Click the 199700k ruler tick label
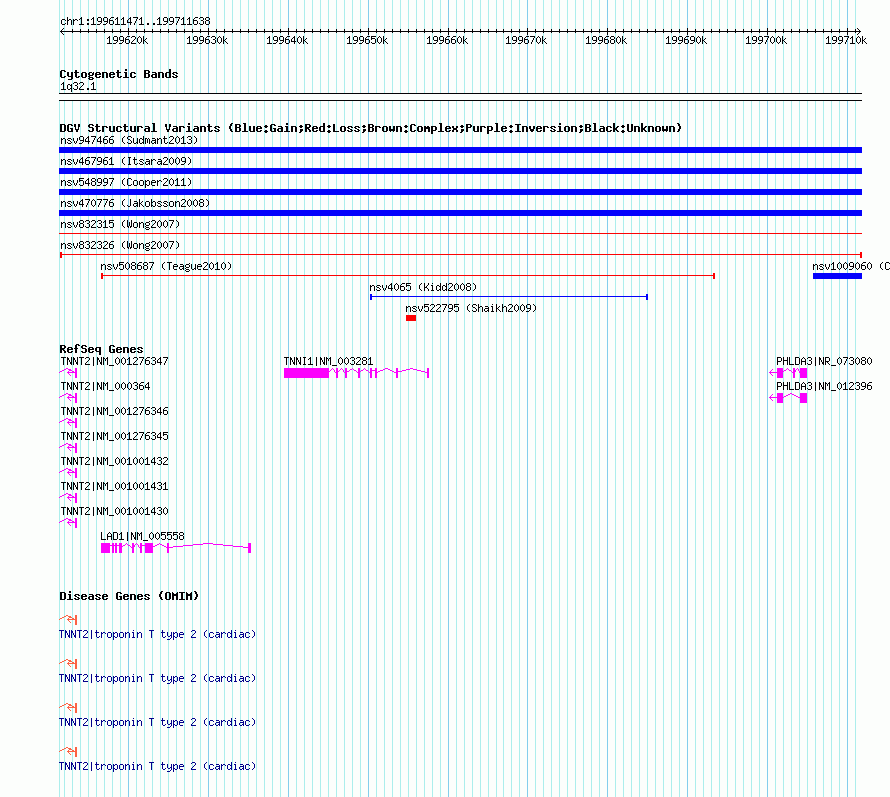The width and height of the screenshot is (890, 797). click(766, 40)
